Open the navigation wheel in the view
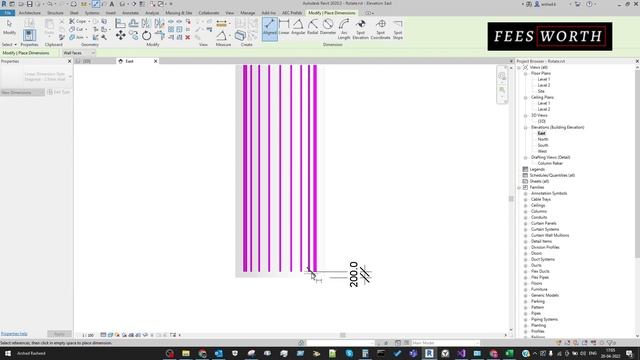 pyautogui.click(x=502, y=76)
